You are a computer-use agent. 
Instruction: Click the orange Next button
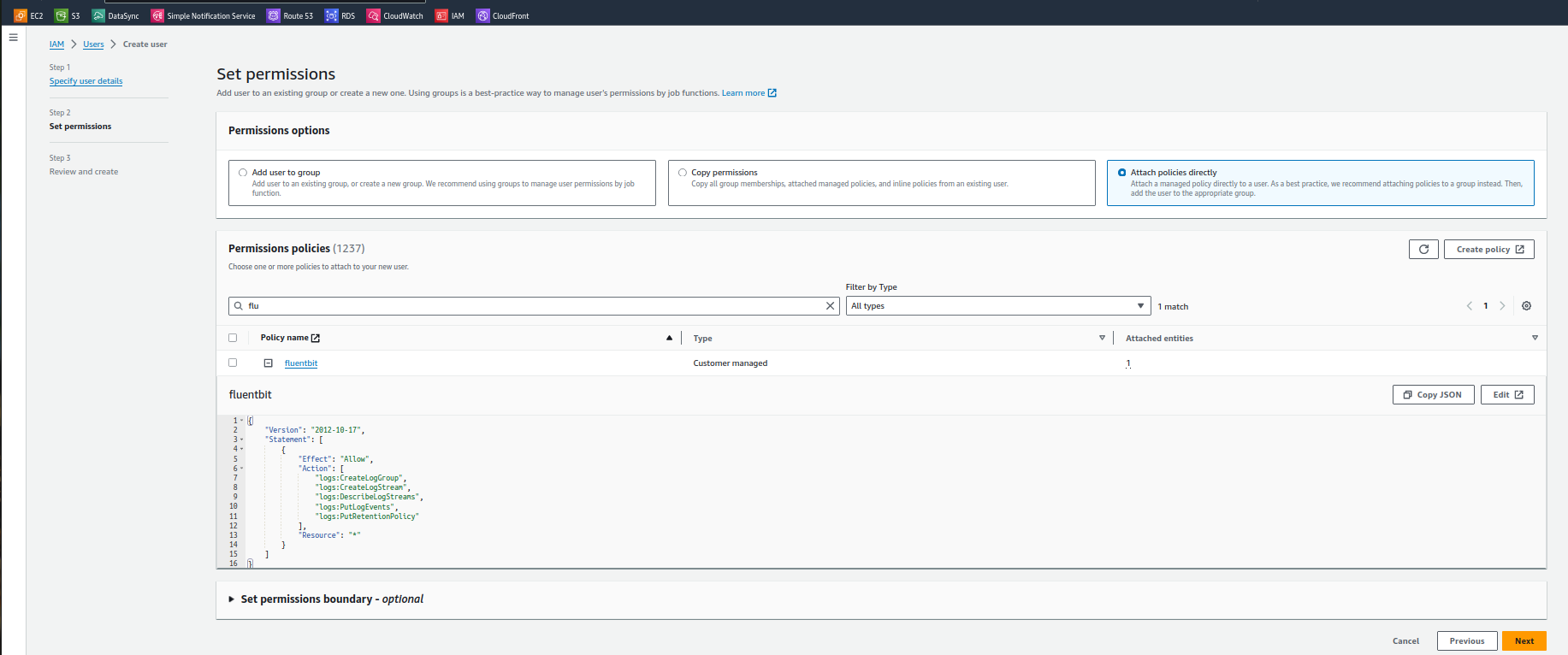1524,640
